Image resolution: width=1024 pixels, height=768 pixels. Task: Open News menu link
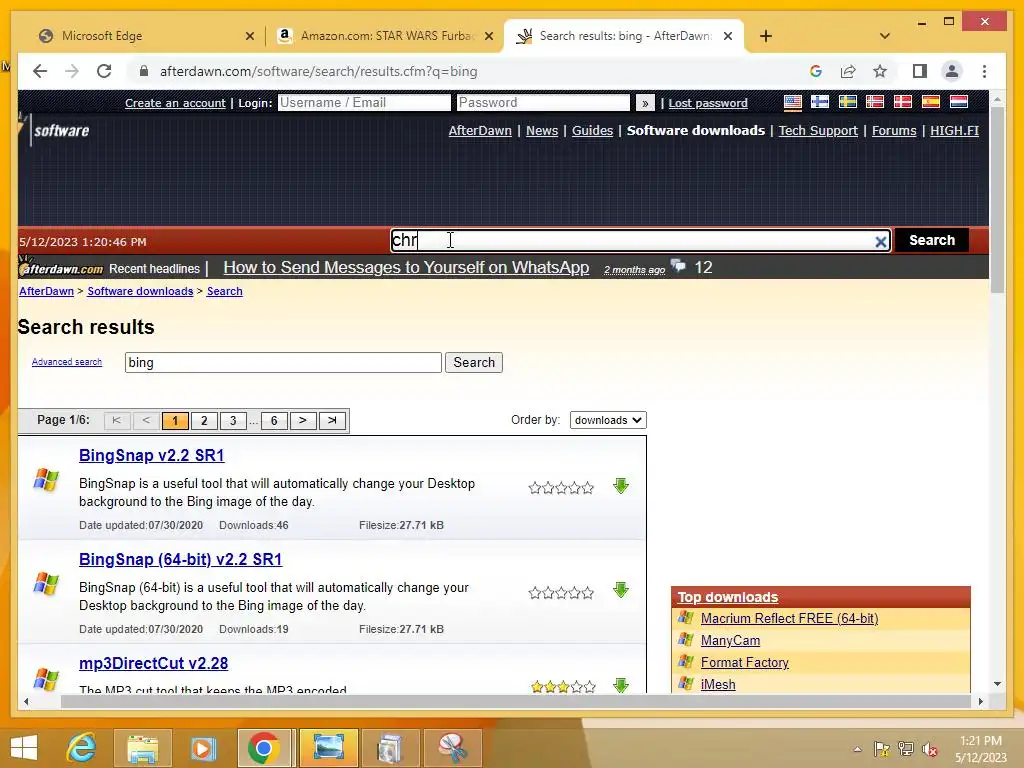(x=542, y=131)
